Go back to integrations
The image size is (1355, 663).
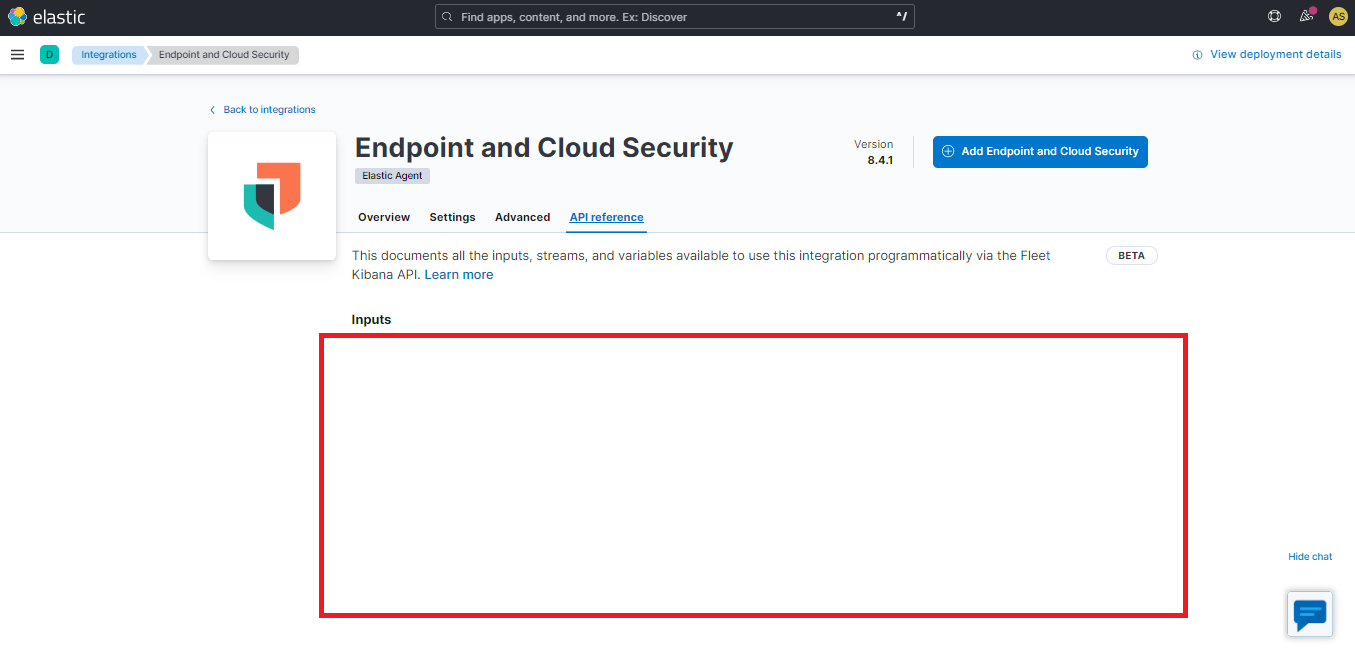click(263, 109)
